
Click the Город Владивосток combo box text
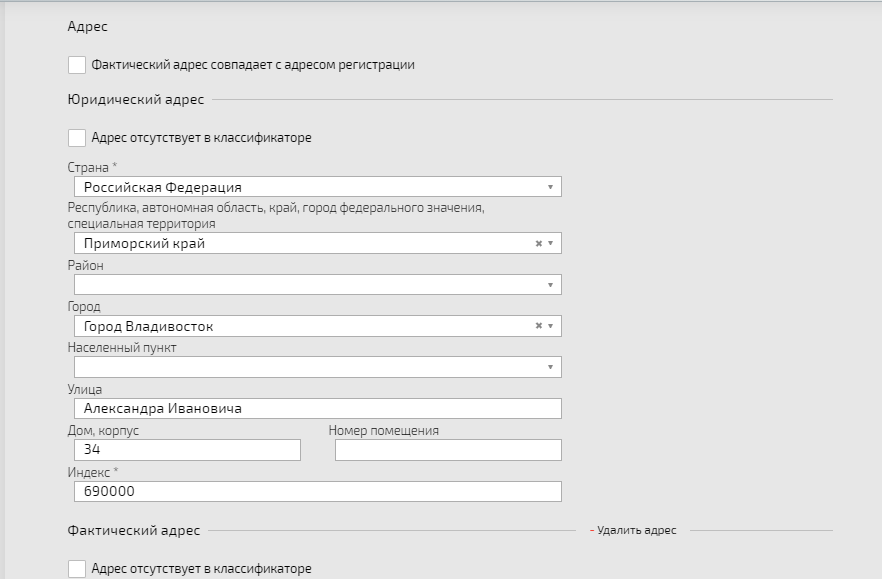(148, 326)
